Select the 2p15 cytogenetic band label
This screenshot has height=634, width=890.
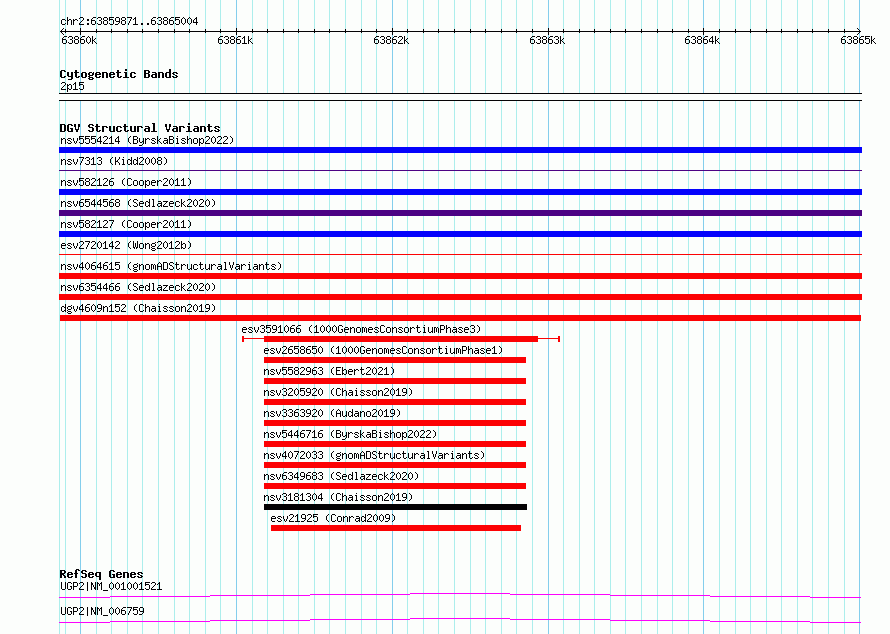[x=72, y=86]
